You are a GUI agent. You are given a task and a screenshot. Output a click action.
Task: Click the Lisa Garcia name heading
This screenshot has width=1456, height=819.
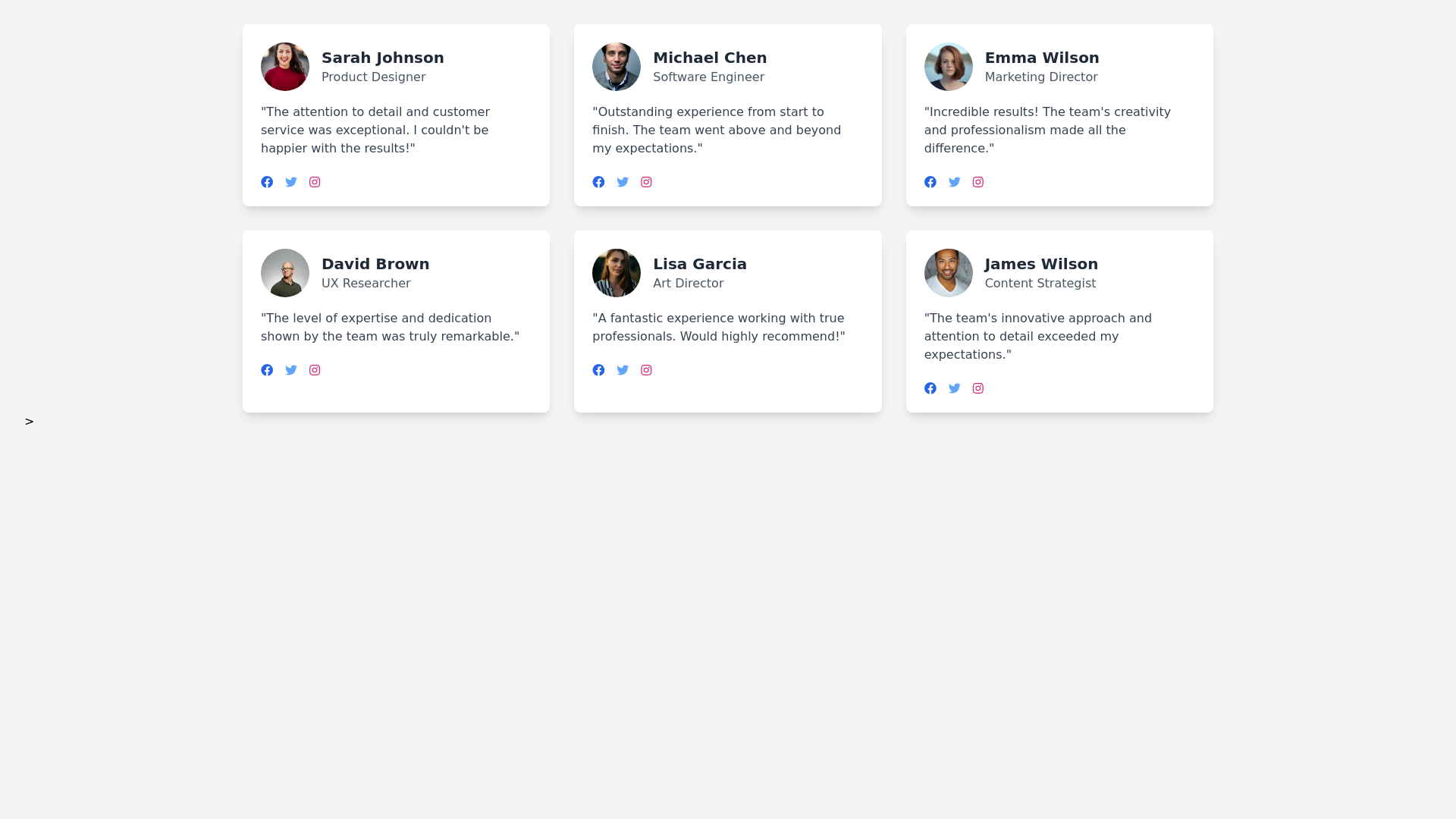point(700,264)
